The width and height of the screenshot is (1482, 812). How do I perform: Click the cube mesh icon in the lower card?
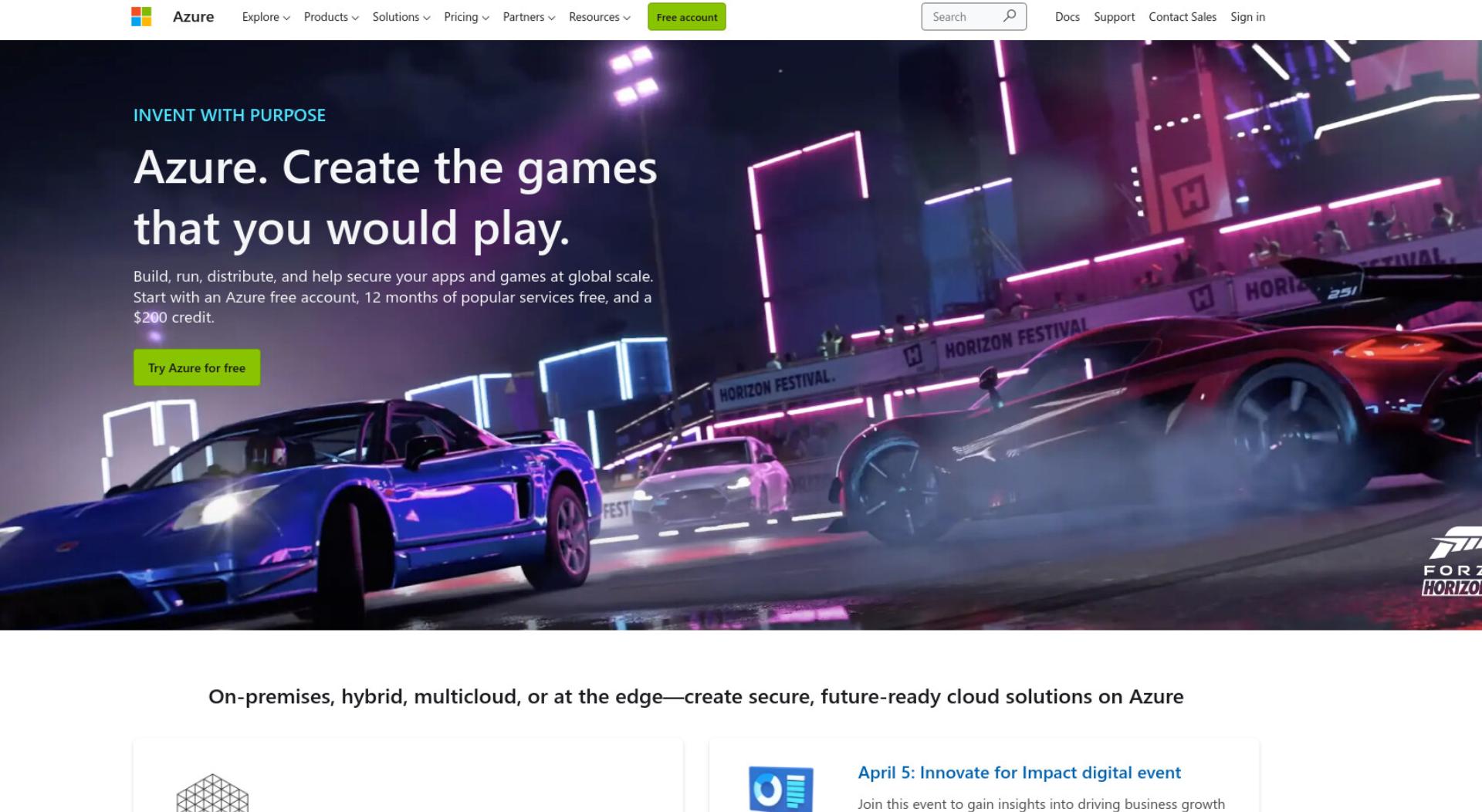212,793
